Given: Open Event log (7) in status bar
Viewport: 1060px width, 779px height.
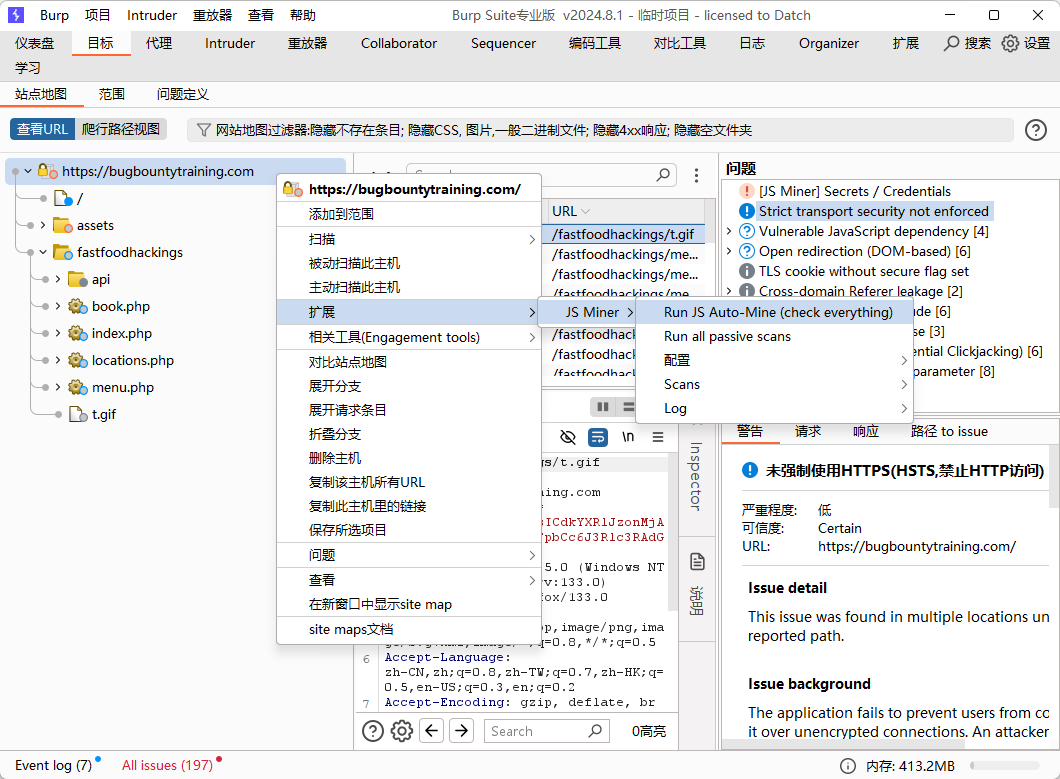Looking at the screenshot, I should [x=53, y=765].
